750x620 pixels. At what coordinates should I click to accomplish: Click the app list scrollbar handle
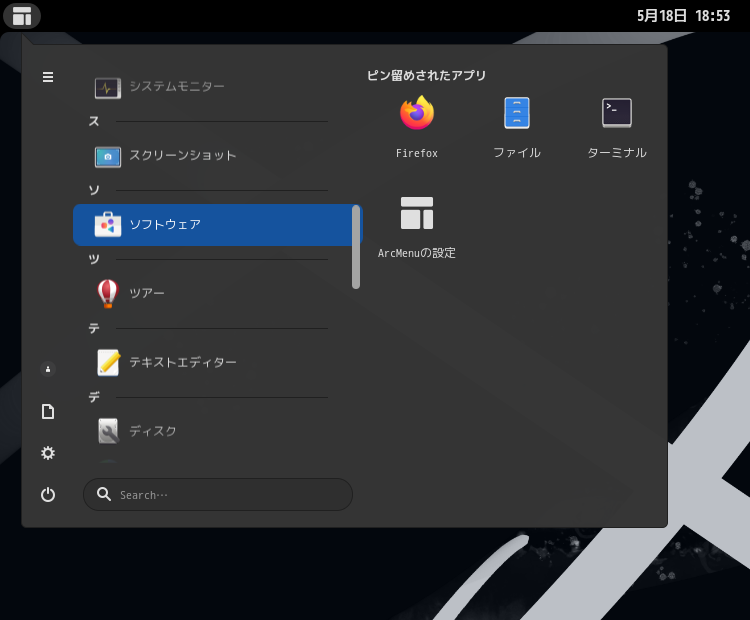(356, 247)
